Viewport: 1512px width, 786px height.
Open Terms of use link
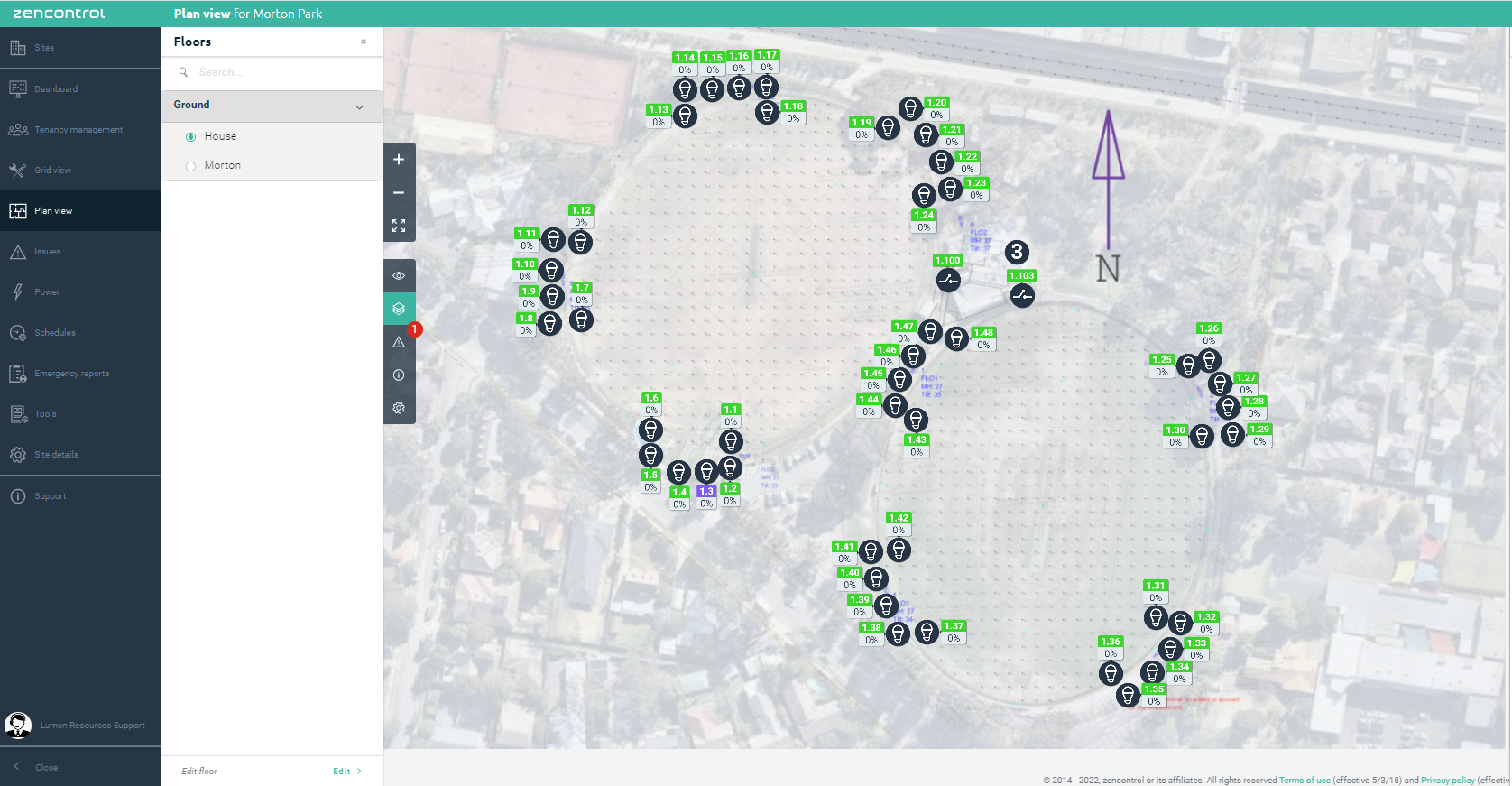pyautogui.click(x=1305, y=781)
